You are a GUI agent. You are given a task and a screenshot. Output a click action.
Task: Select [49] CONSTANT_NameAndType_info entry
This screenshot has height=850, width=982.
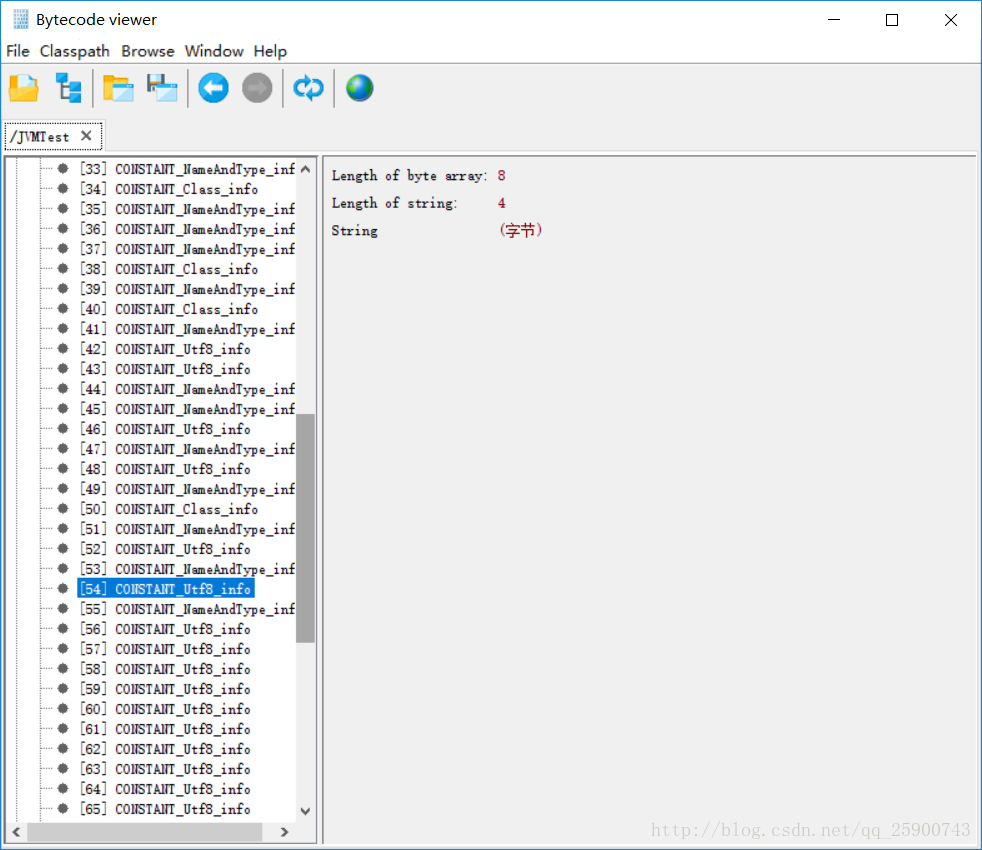pyautogui.click(x=187, y=489)
